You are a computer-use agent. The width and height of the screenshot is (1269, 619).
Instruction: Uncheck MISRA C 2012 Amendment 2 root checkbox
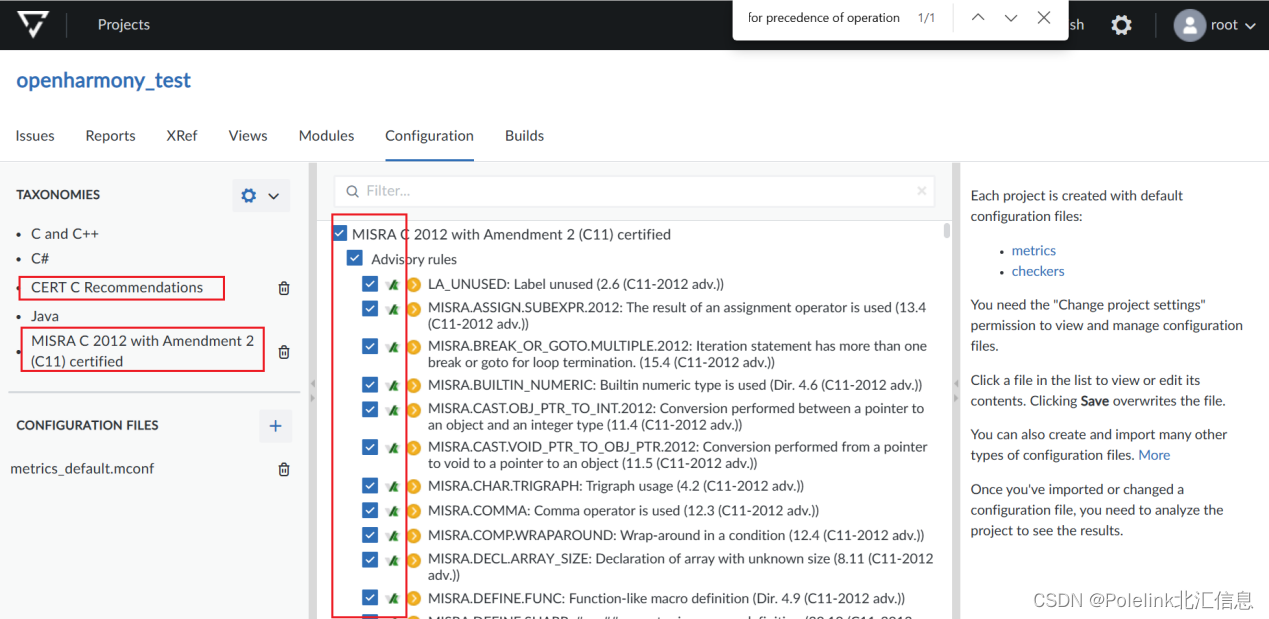click(x=340, y=234)
